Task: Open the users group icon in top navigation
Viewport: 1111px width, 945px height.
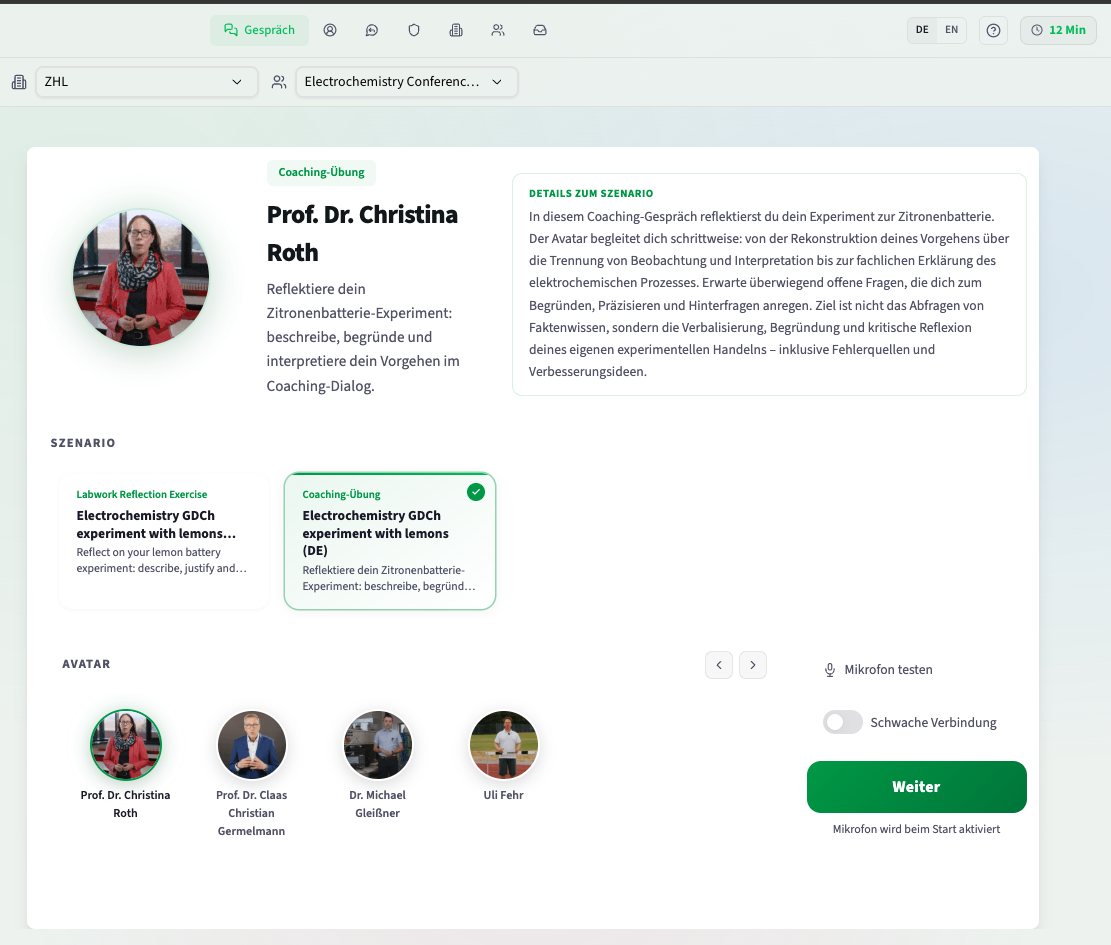Action: (x=498, y=30)
